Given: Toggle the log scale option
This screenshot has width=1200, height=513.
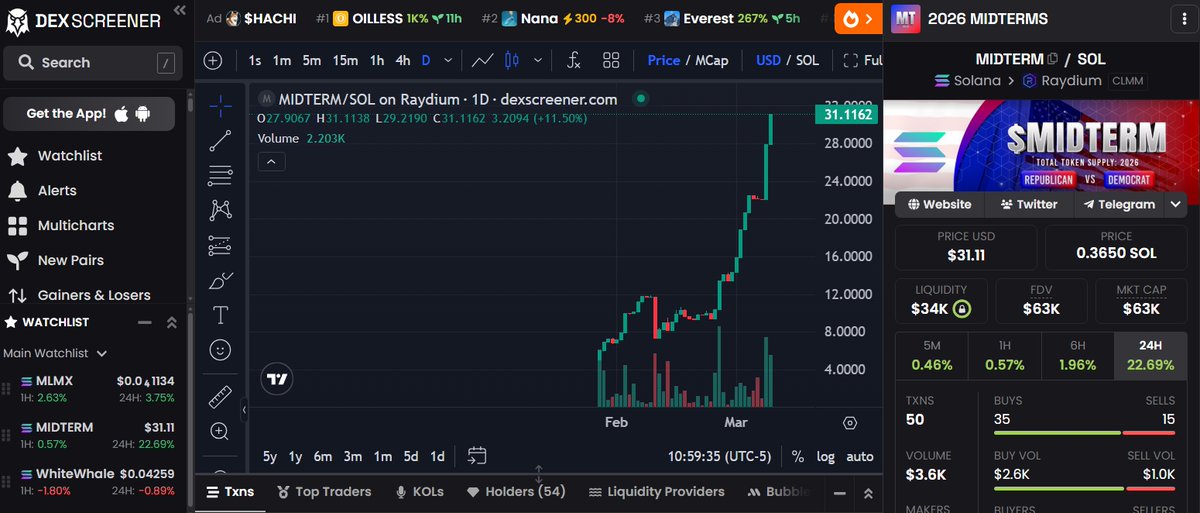Looking at the screenshot, I should (x=825, y=456).
